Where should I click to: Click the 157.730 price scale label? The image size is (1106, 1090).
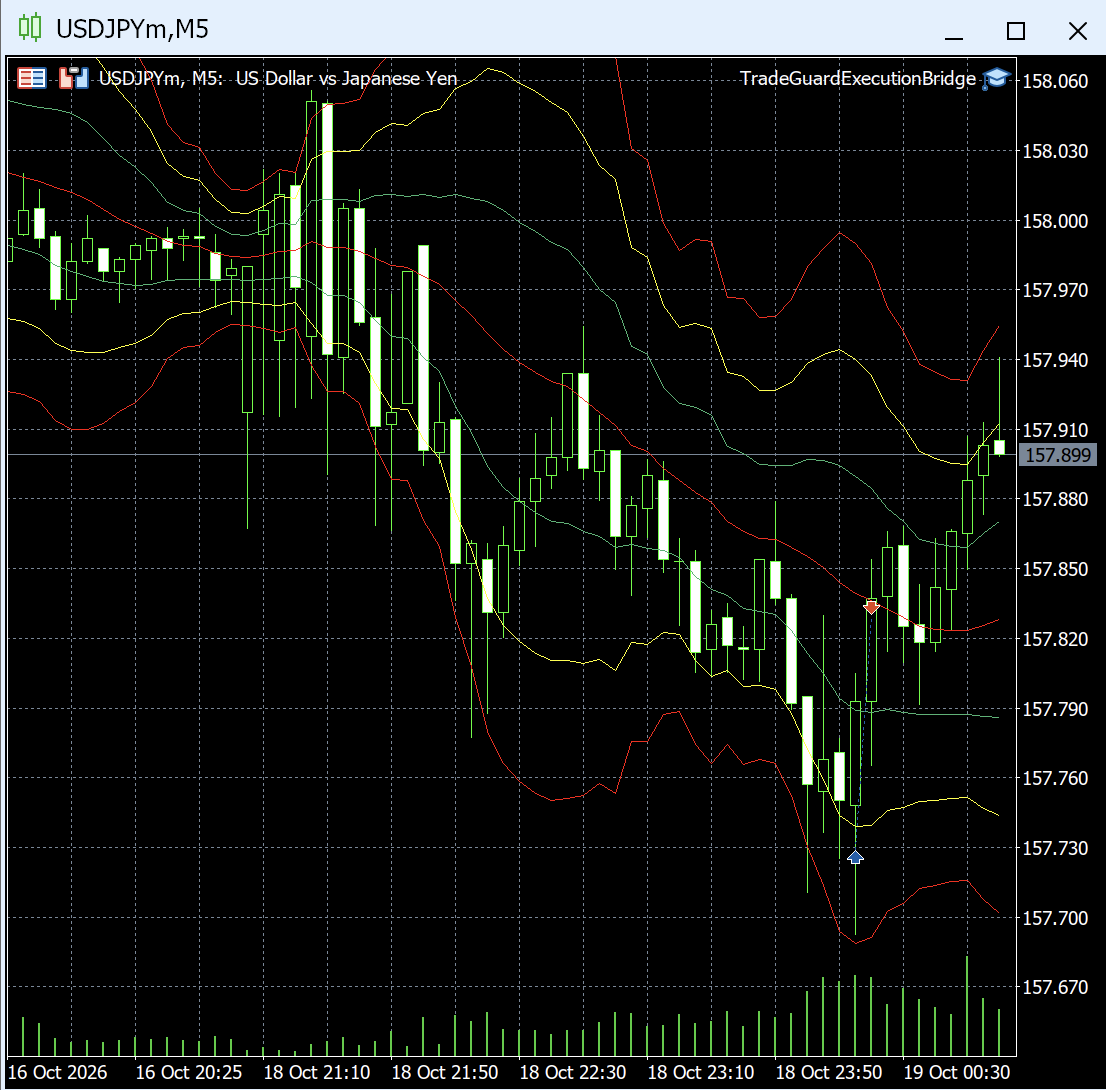pyautogui.click(x=1055, y=847)
